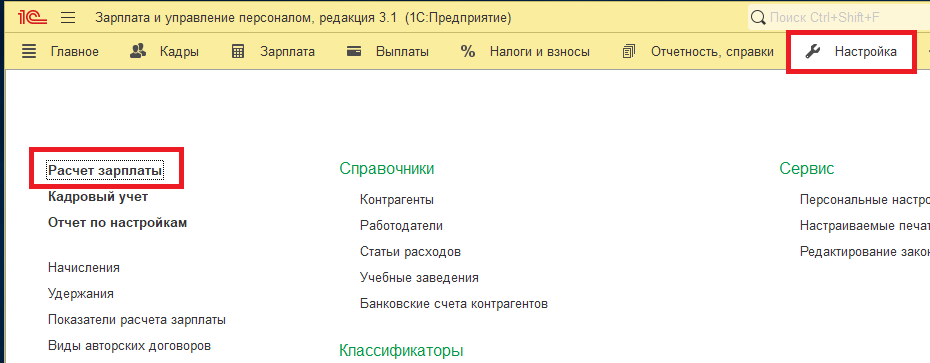The image size is (930, 363).
Task: Open the hamburger main menu icon
Action: pyautogui.click(x=68, y=18)
